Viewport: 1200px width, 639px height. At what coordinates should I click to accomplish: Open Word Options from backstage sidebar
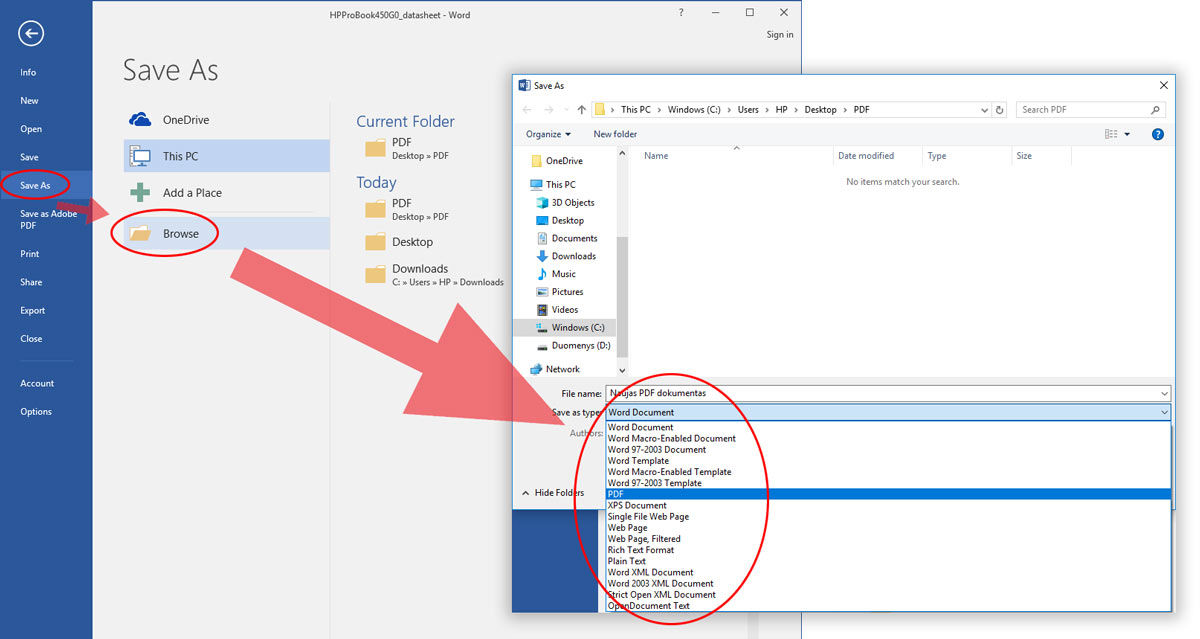(x=36, y=411)
